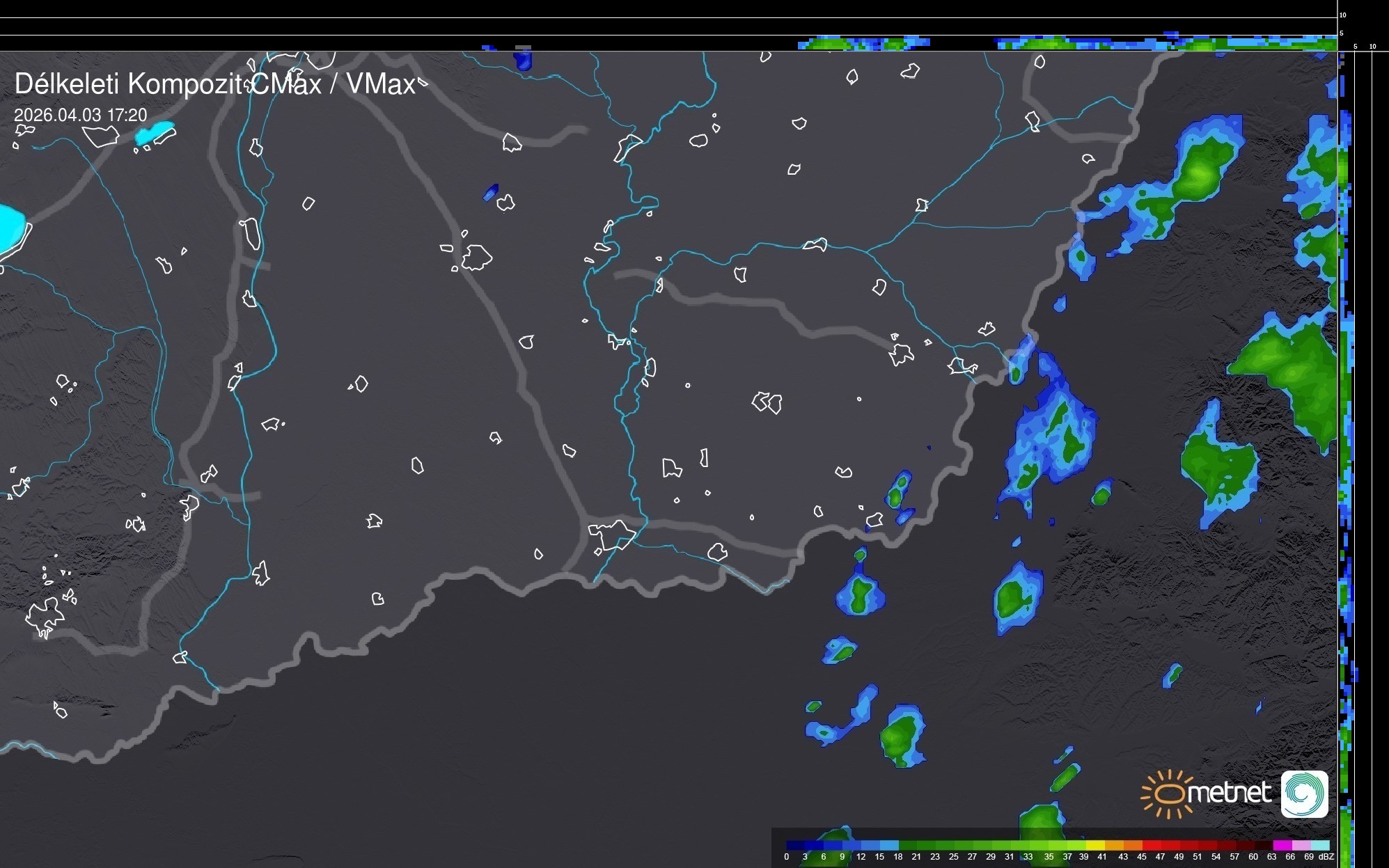Screen dimensions: 1389x868
Task: Click the metnet wordmark text
Action: pos(1230,793)
